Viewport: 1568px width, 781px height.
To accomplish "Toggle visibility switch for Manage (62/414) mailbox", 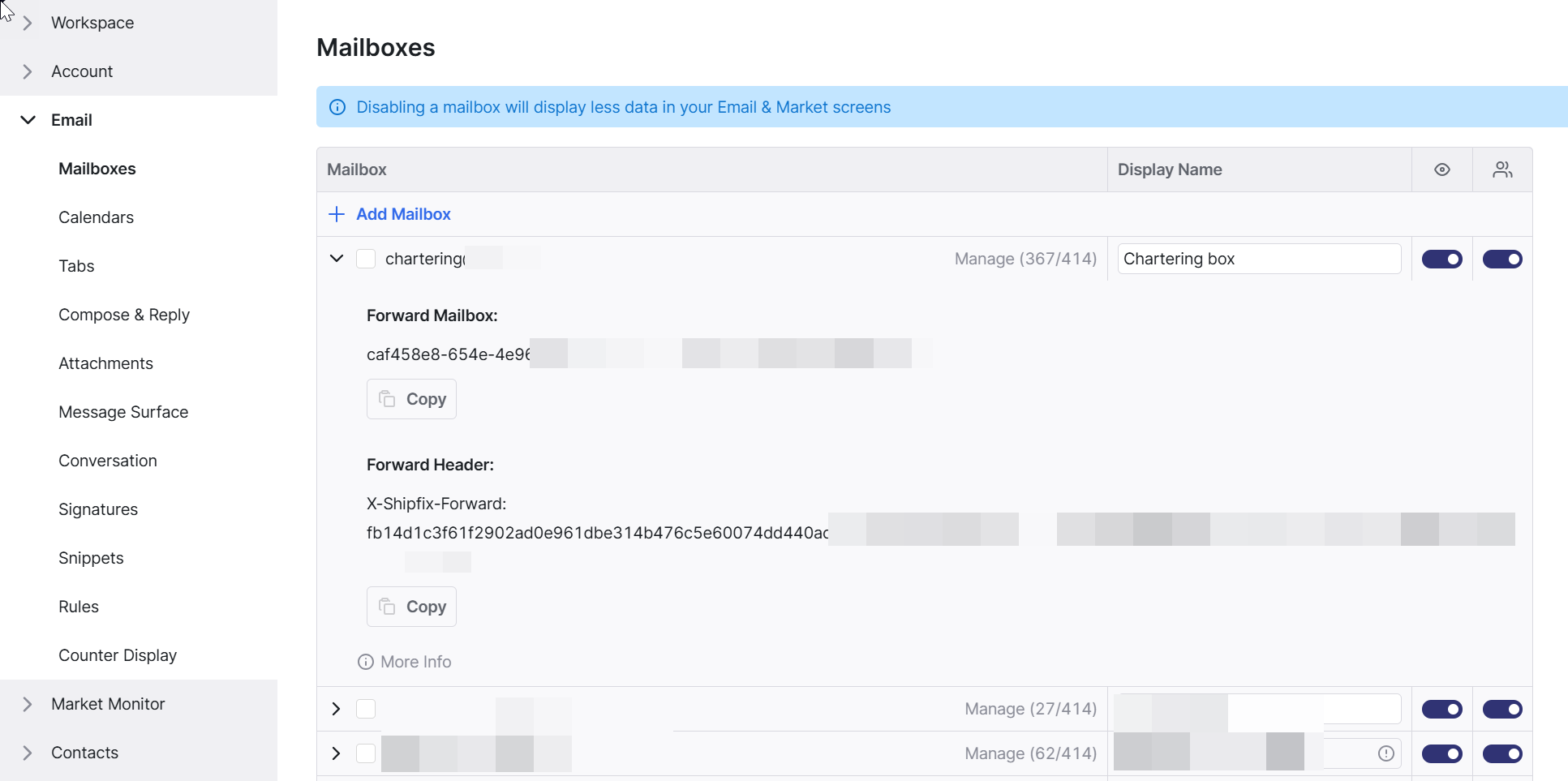I will point(1441,753).
